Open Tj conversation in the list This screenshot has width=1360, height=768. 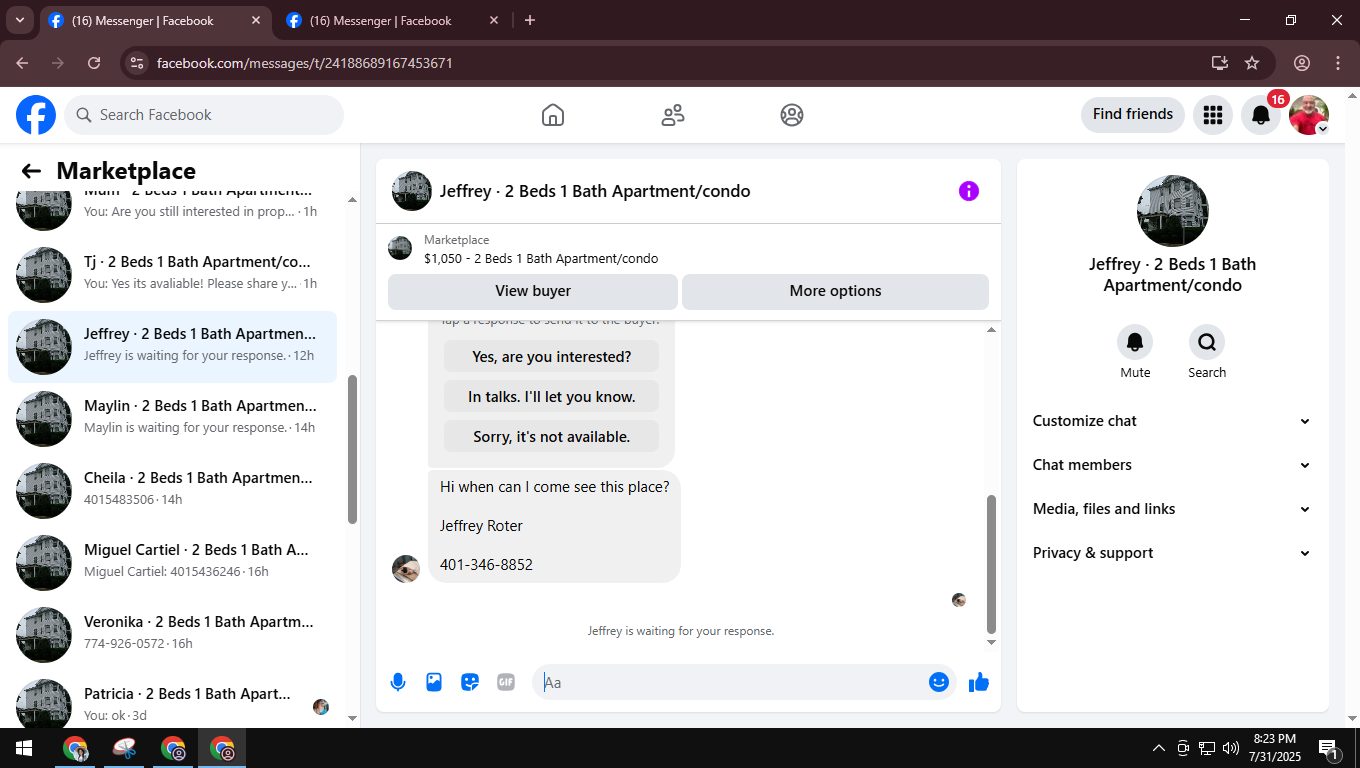(172, 275)
